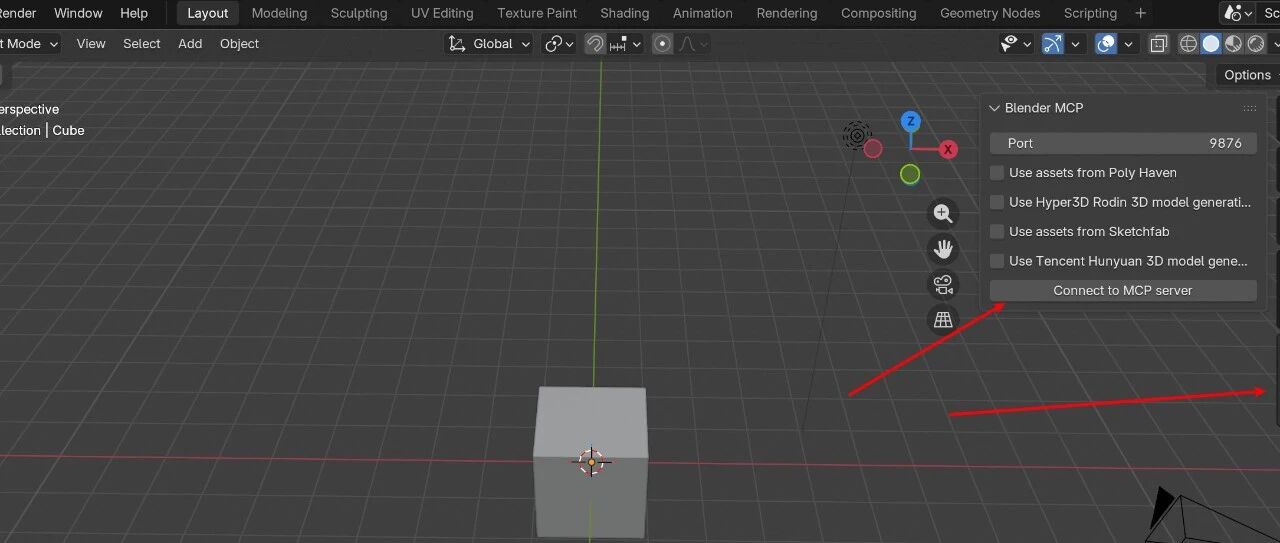Image resolution: width=1280 pixels, height=543 pixels.
Task: Switch to Compositing workspace tab
Action: [x=879, y=13]
